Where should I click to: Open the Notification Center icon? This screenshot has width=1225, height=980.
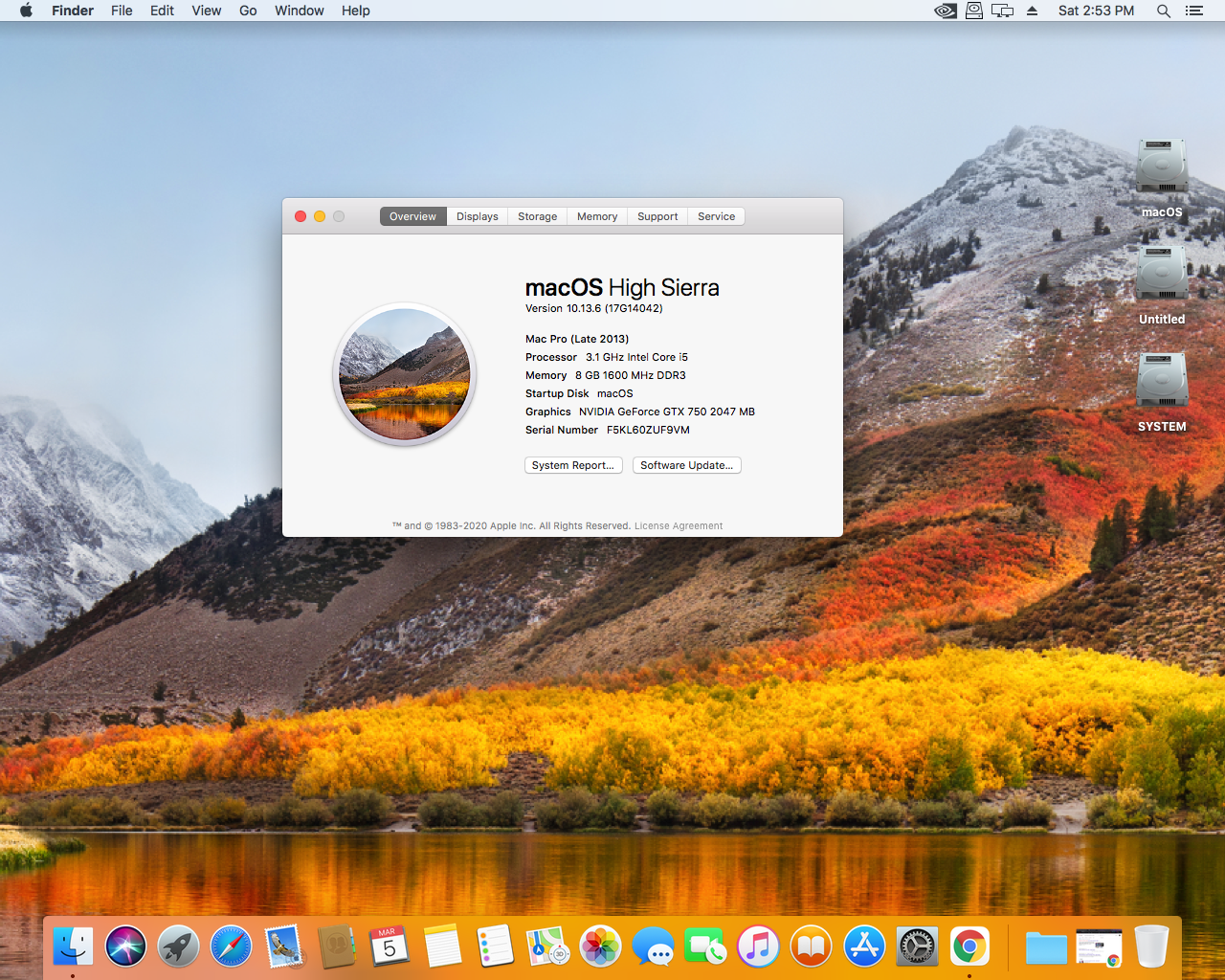click(1194, 11)
